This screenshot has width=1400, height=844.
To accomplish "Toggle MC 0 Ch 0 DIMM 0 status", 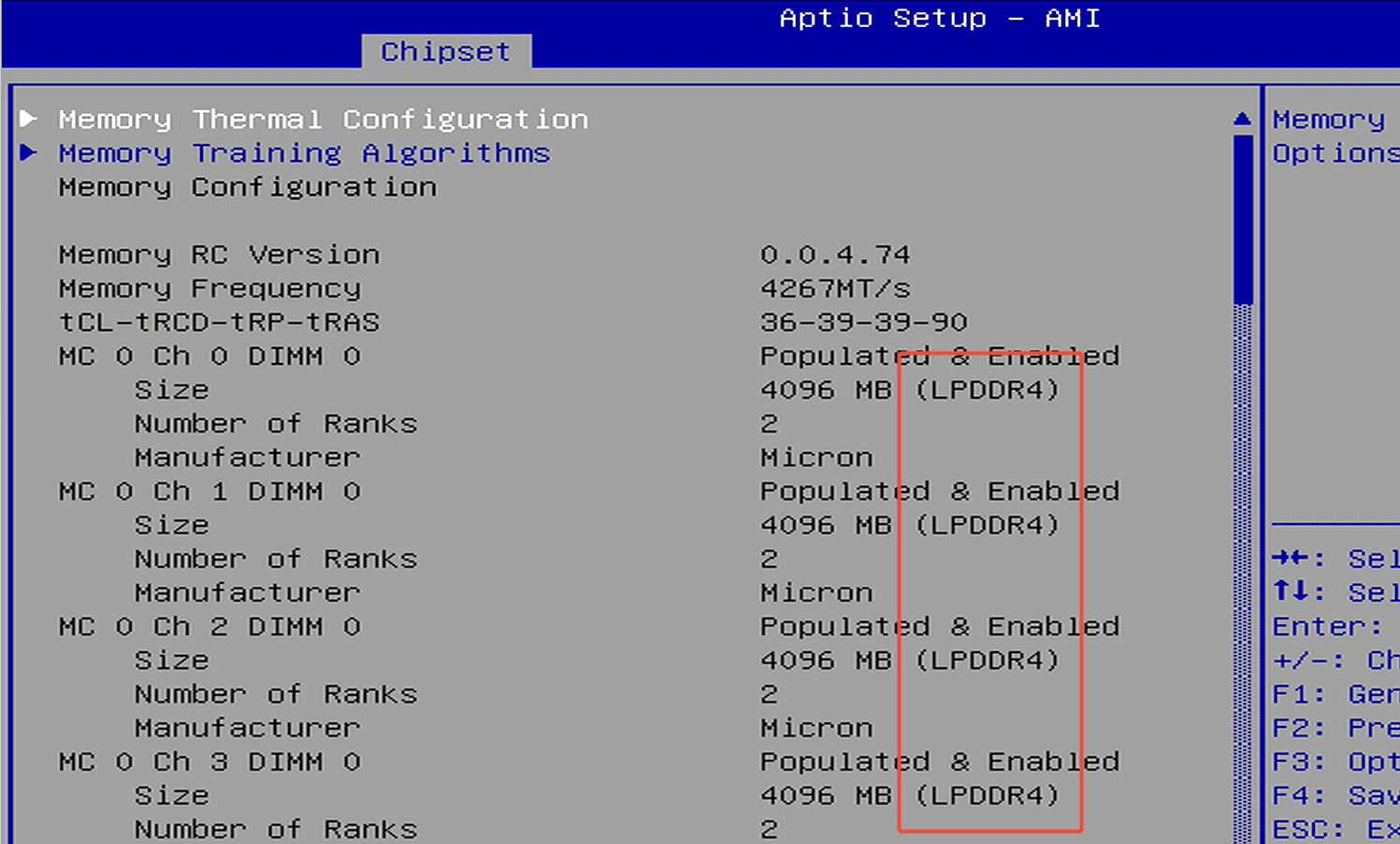I will pos(939,356).
